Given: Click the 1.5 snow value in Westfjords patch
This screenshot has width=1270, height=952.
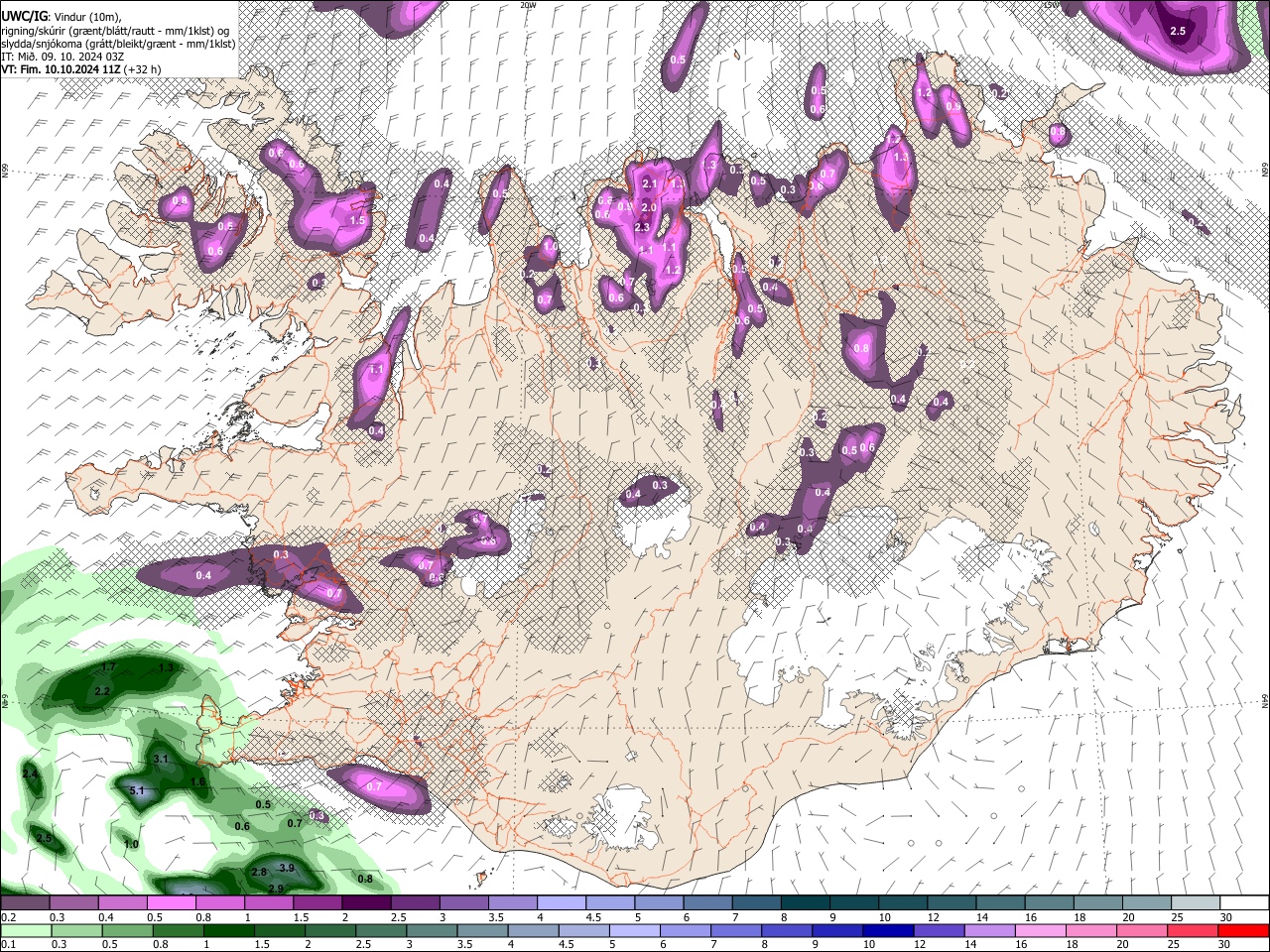Looking at the screenshot, I should point(357,220).
